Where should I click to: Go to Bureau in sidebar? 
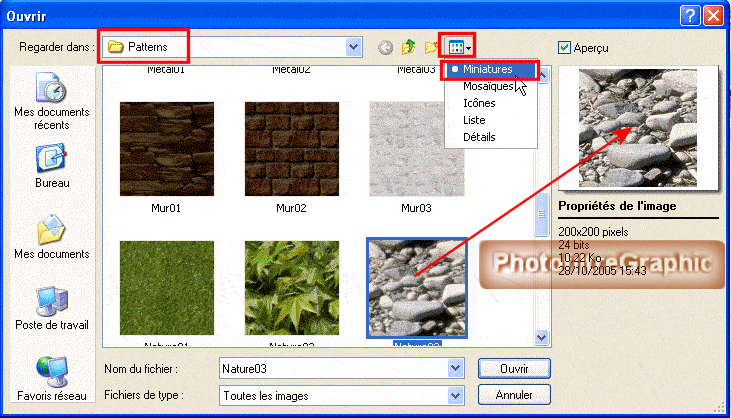[x=51, y=167]
